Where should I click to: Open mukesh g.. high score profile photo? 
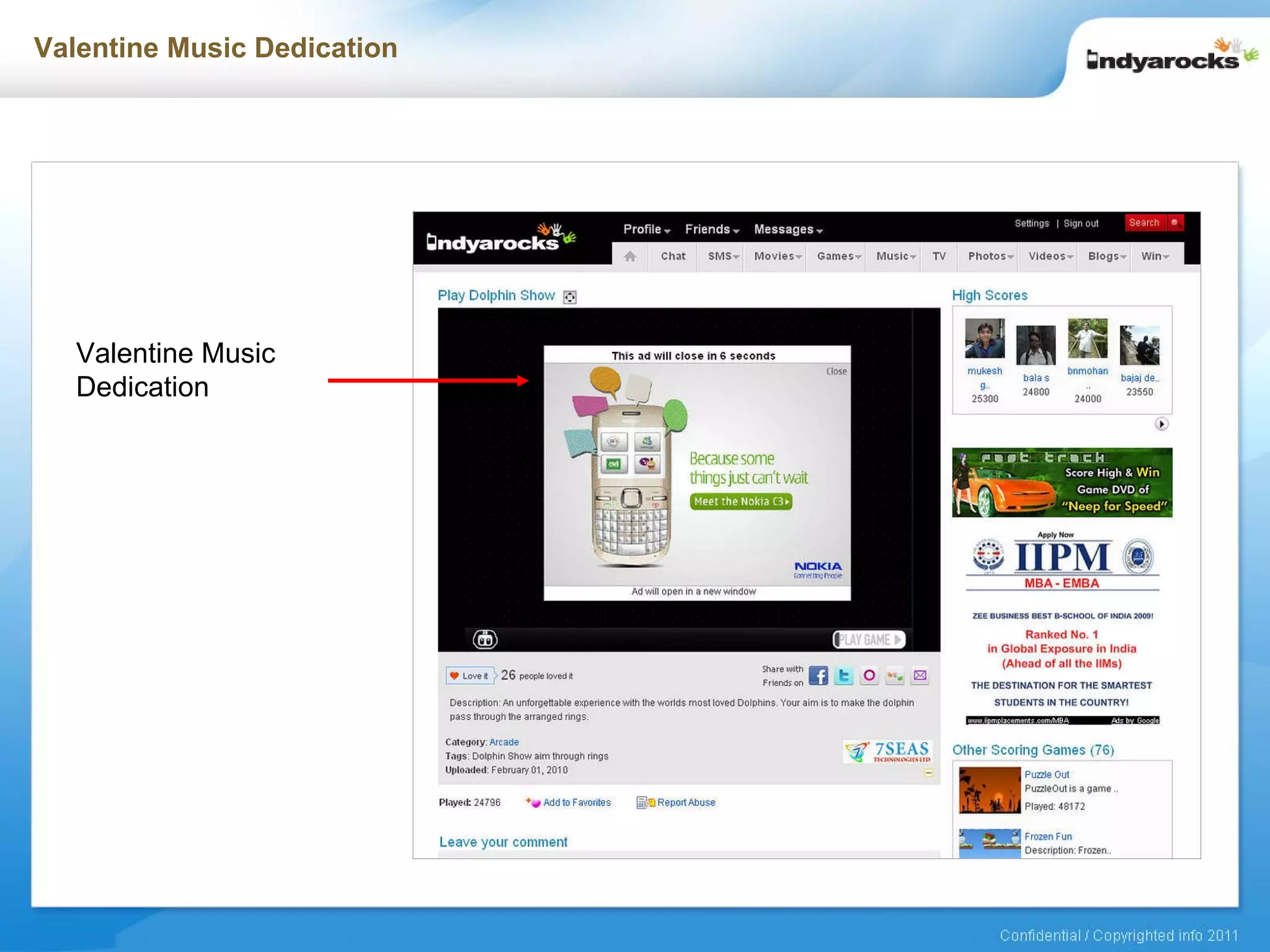984,338
